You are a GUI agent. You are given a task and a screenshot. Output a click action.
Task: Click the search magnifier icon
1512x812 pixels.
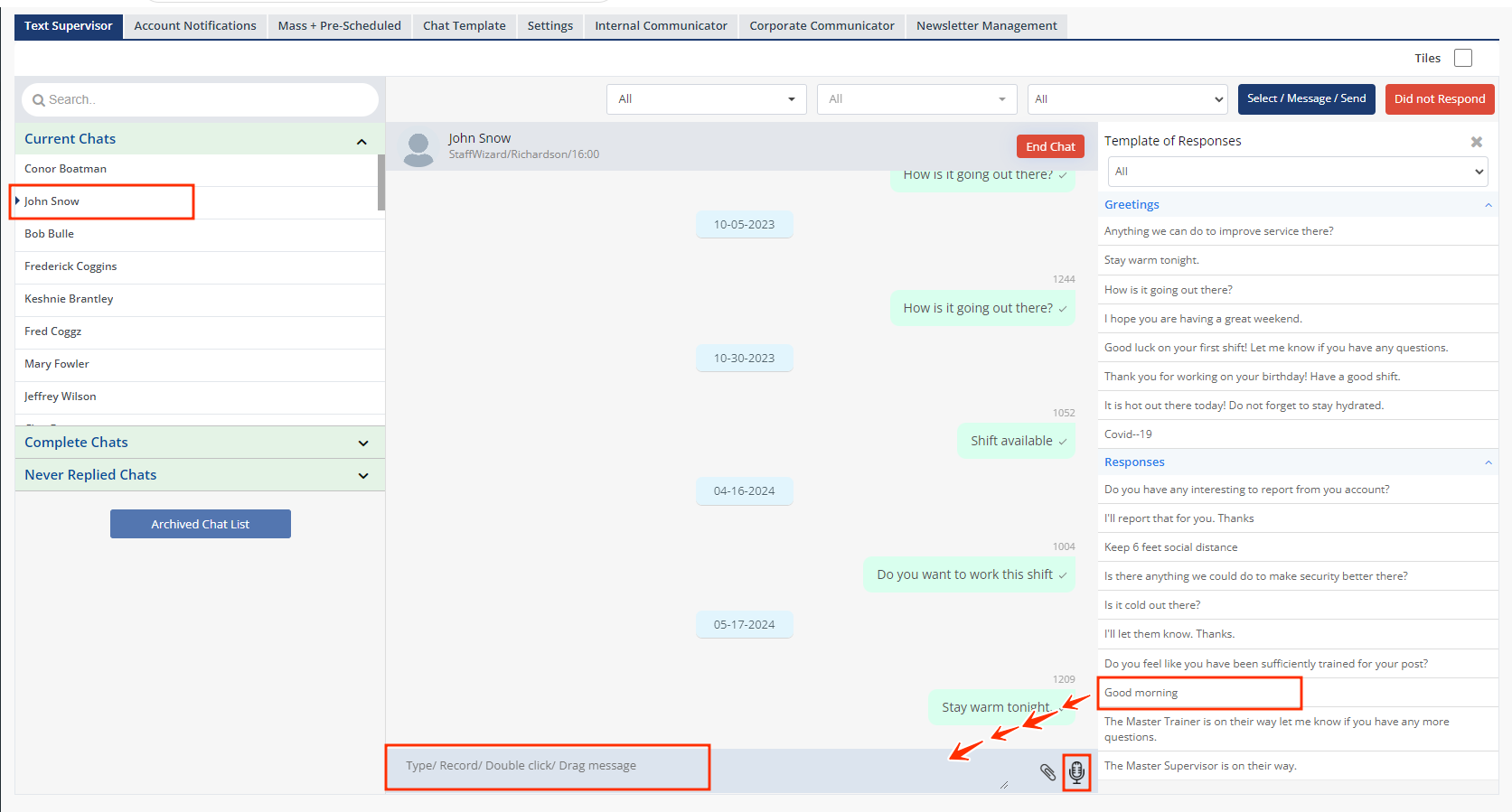coord(39,100)
